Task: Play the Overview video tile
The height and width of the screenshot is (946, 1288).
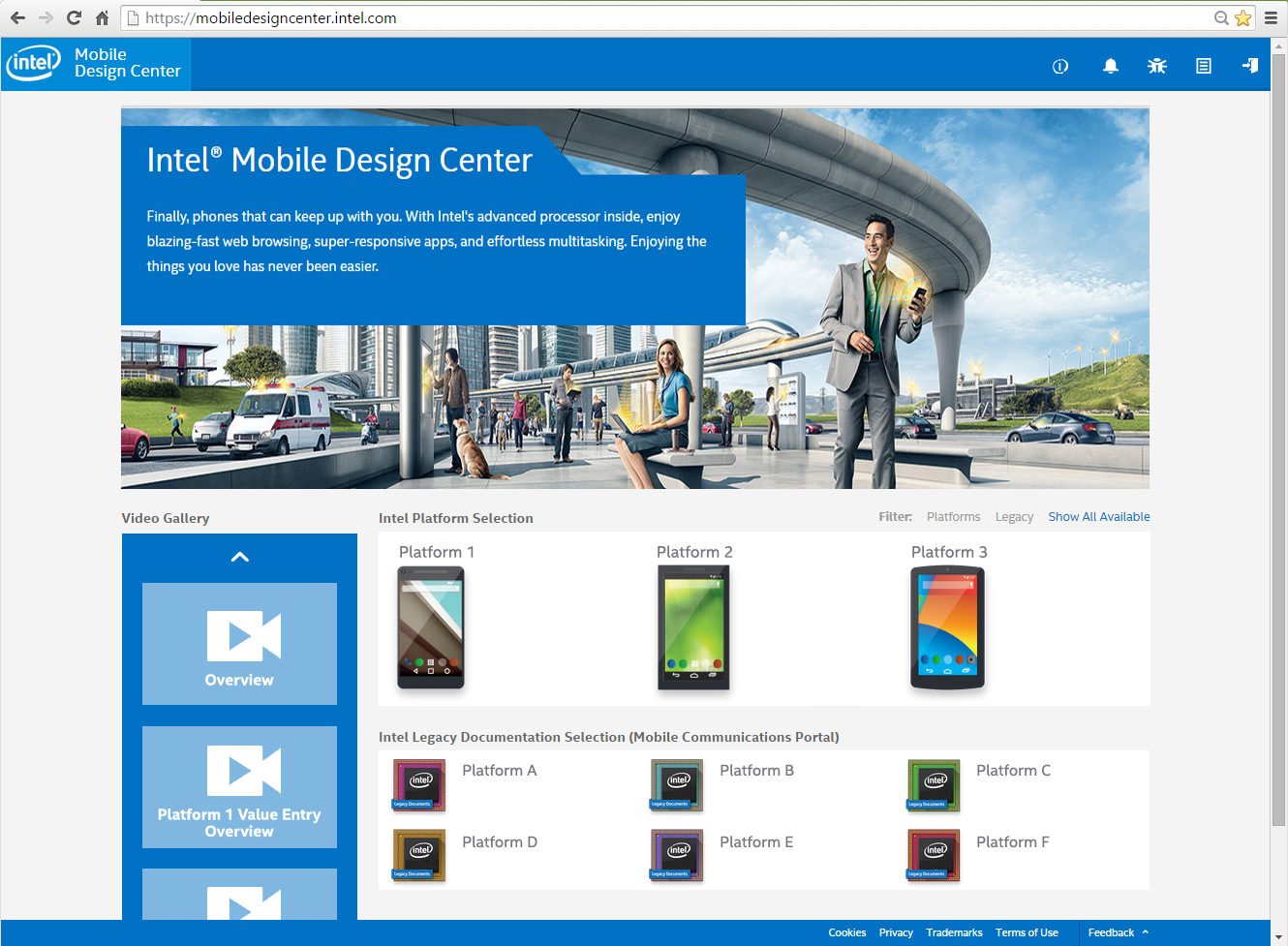Action: tap(239, 644)
